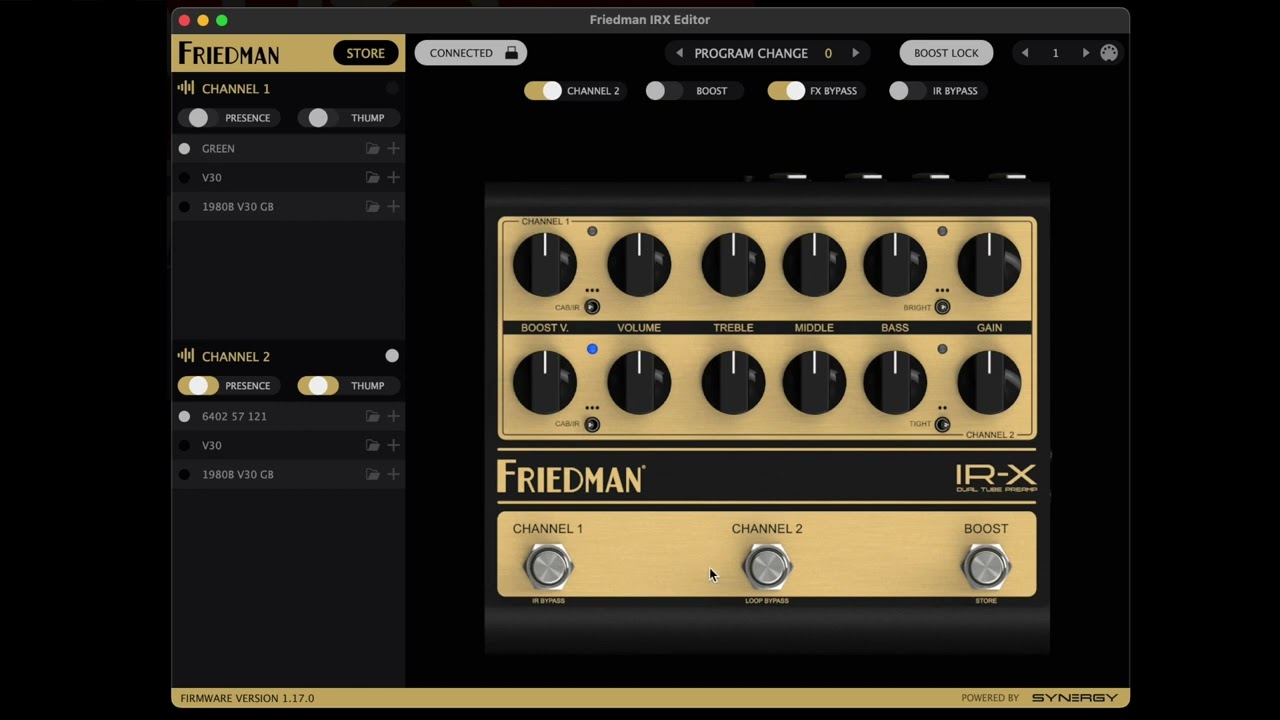The height and width of the screenshot is (720, 1280).
Task: Open folder icon for GREEN row
Action: (372, 148)
